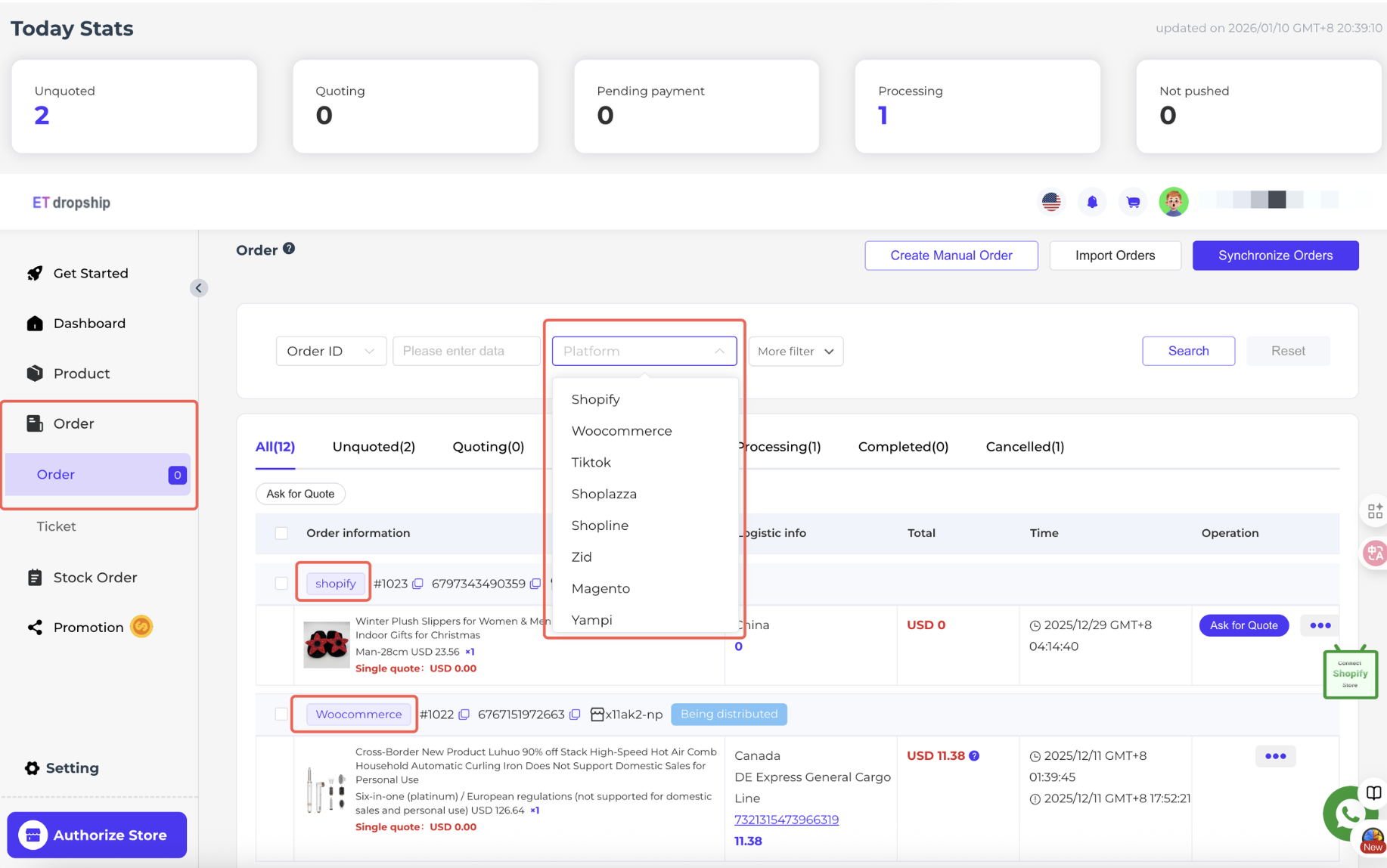Viewport: 1387px width, 868px height.
Task: Click the help icon next to Order heading
Action: click(x=290, y=249)
